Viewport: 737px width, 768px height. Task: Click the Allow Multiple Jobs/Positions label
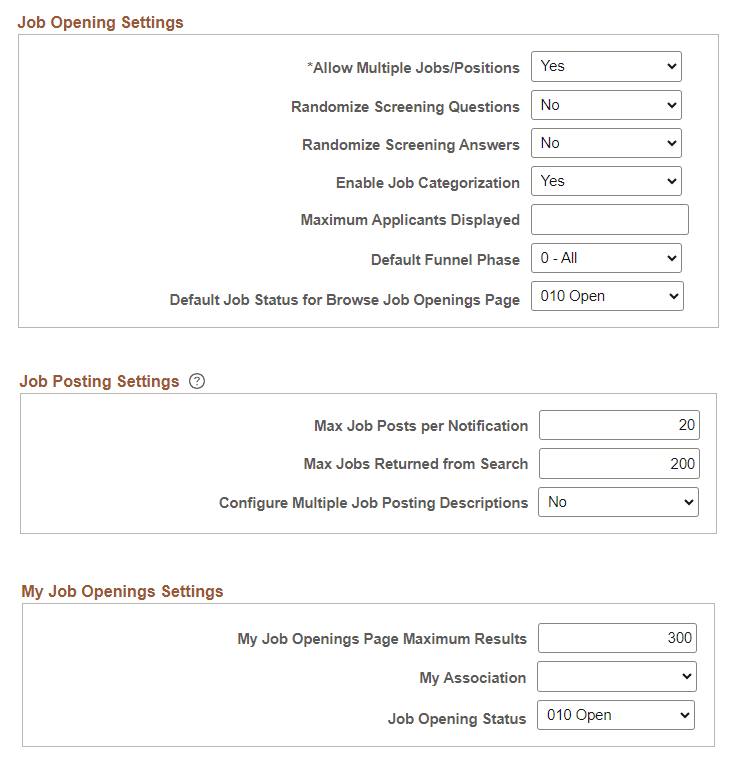[413, 68]
